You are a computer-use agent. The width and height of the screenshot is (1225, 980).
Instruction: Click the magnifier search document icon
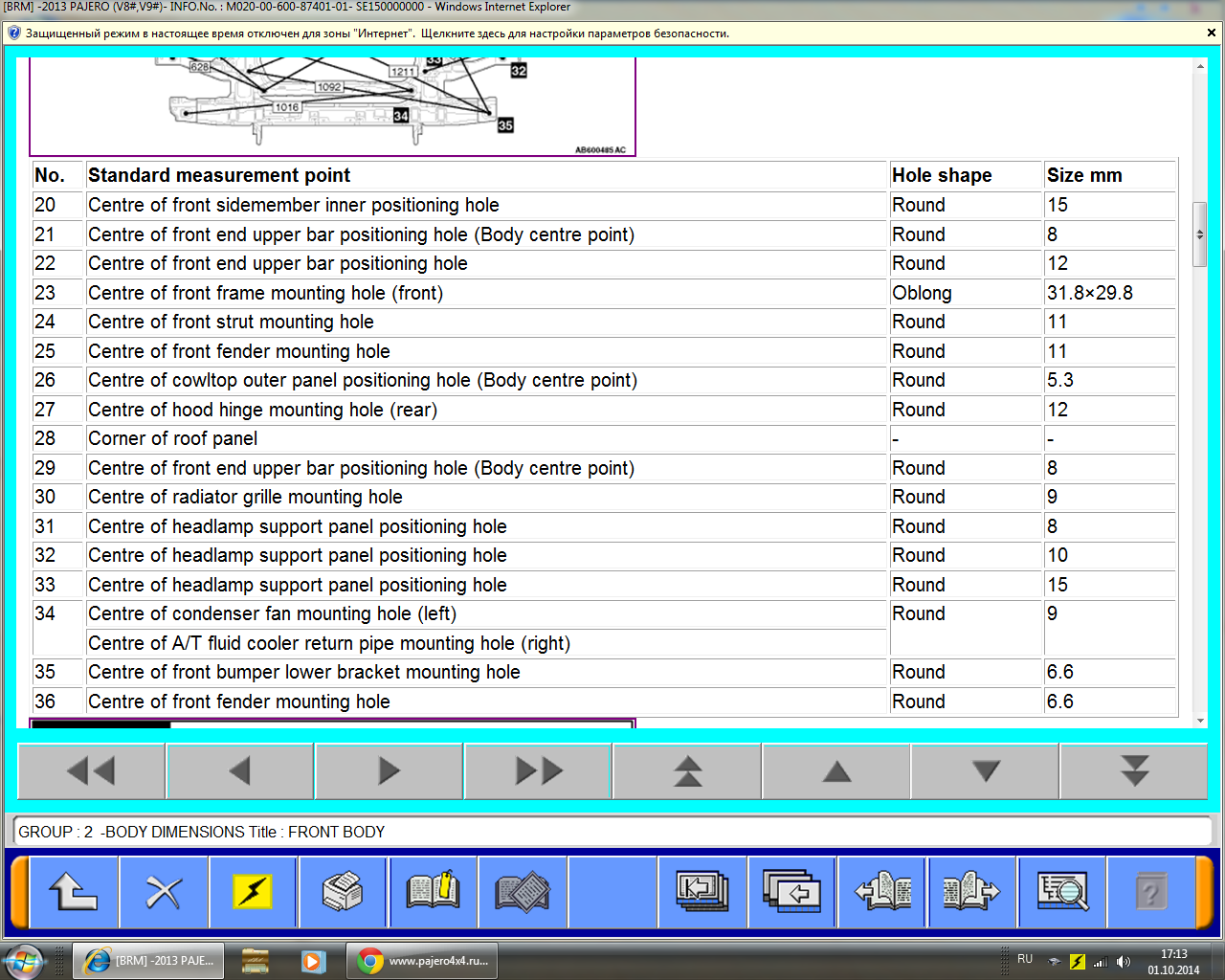click(x=1062, y=892)
